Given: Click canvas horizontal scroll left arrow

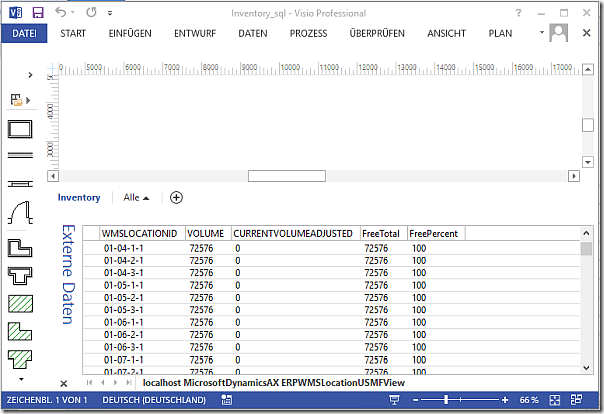Looking at the screenshot, I should (53, 176).
